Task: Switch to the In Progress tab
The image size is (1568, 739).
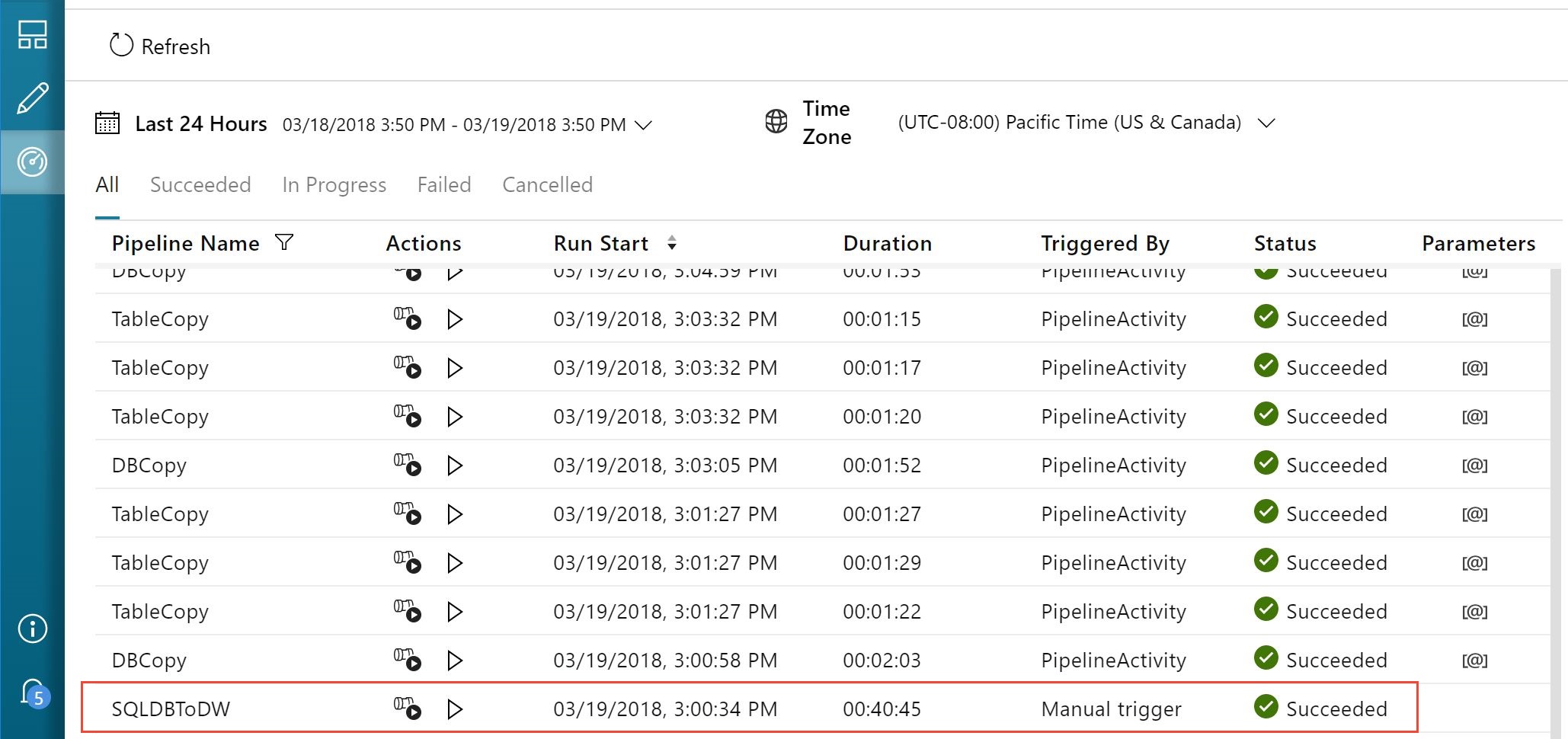Action: [334, 184]
